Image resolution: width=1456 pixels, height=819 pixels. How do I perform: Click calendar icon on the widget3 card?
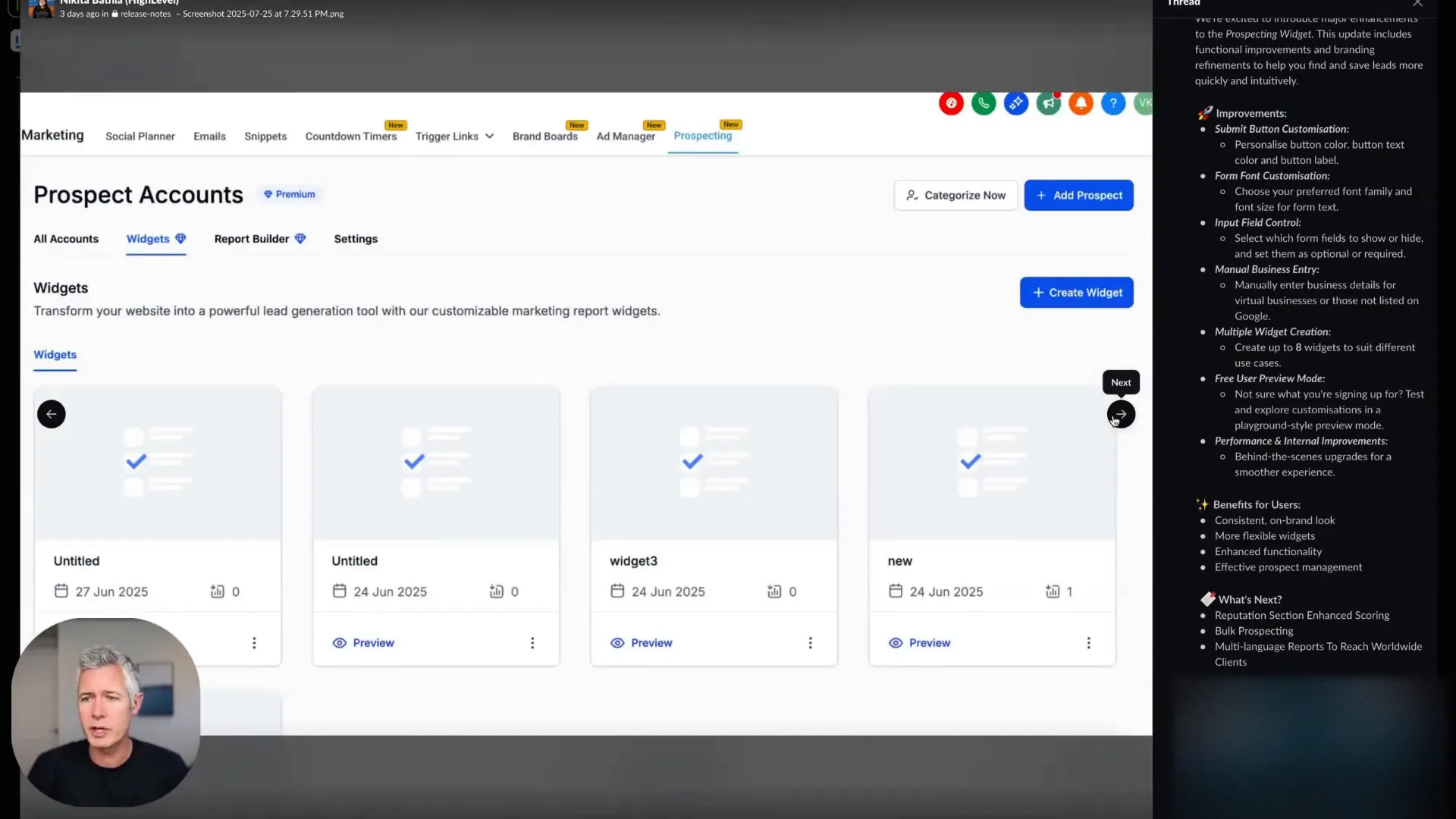(617, 591)
